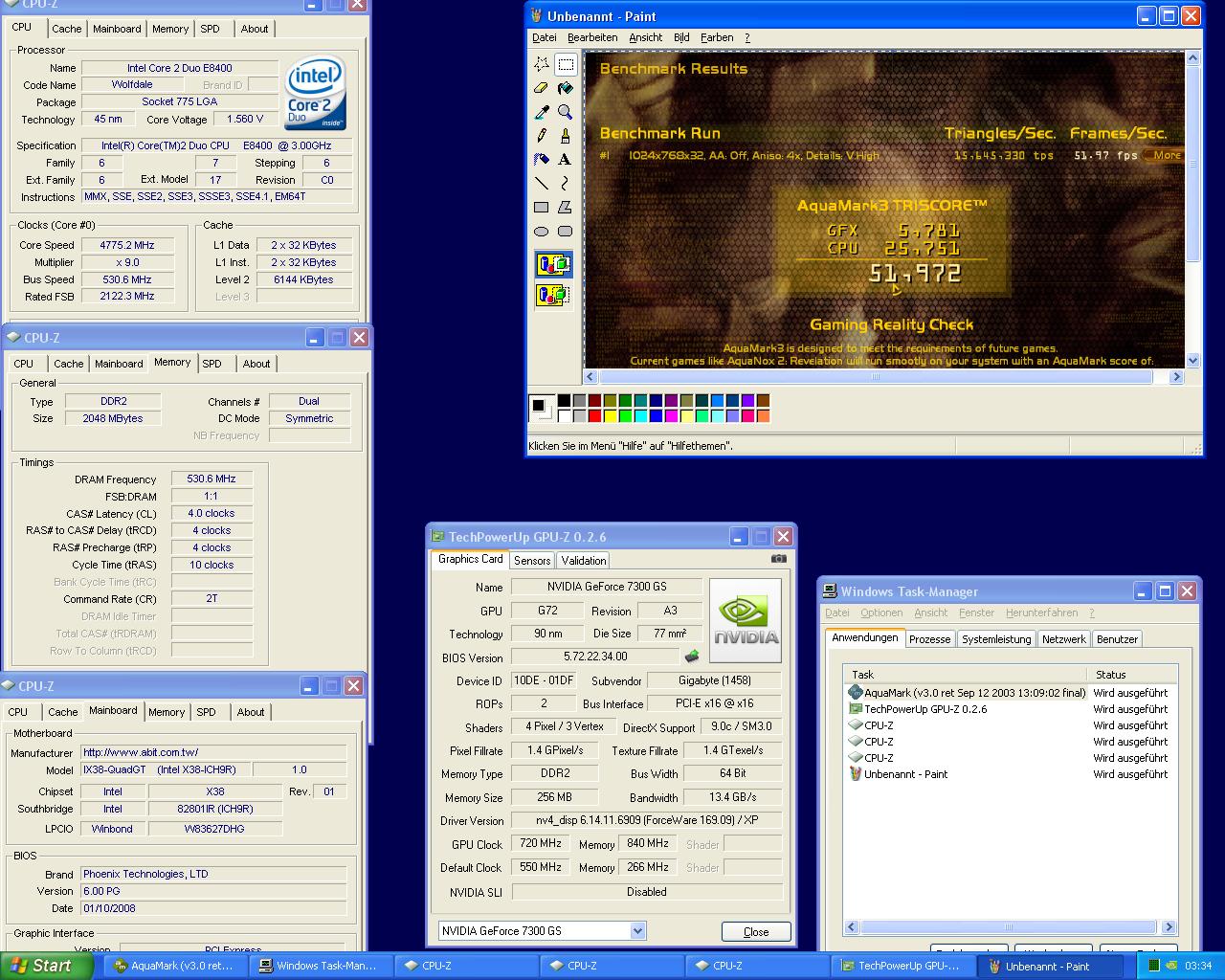Switch to AquaMark via its taskbar button

174,966
